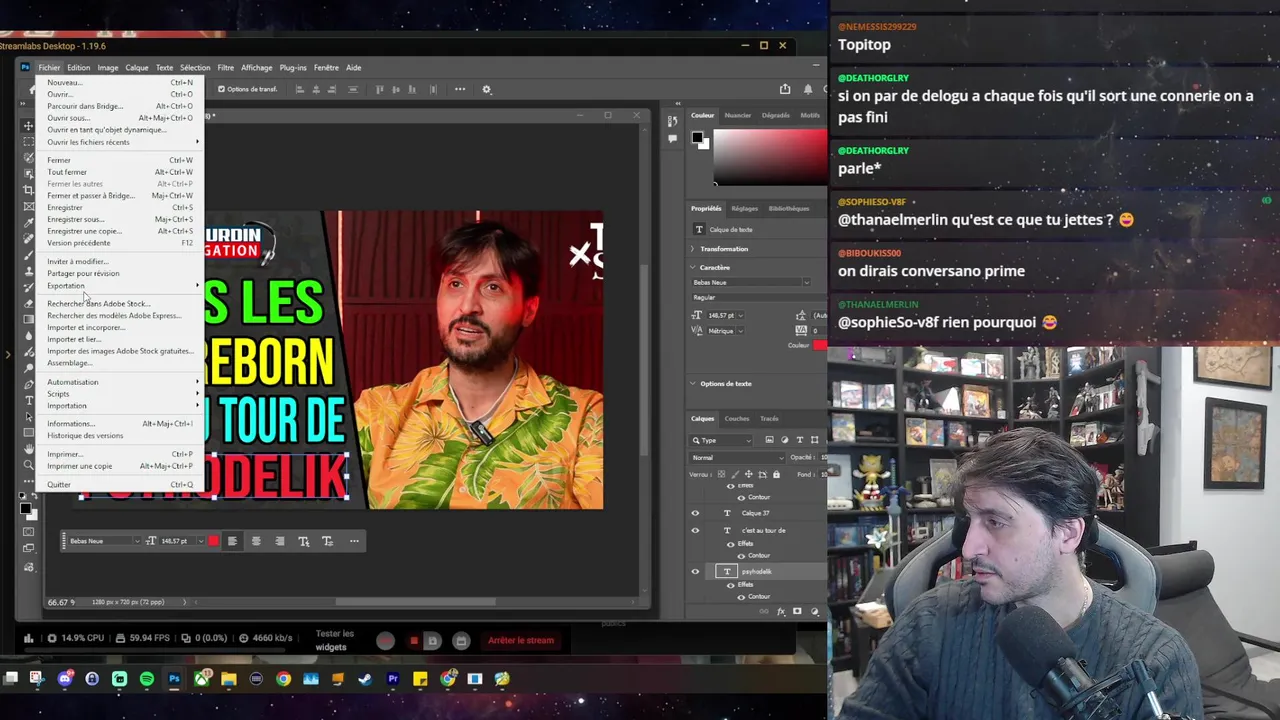
Task: Click Tester les widgets
Action: [x=334, y=640]
